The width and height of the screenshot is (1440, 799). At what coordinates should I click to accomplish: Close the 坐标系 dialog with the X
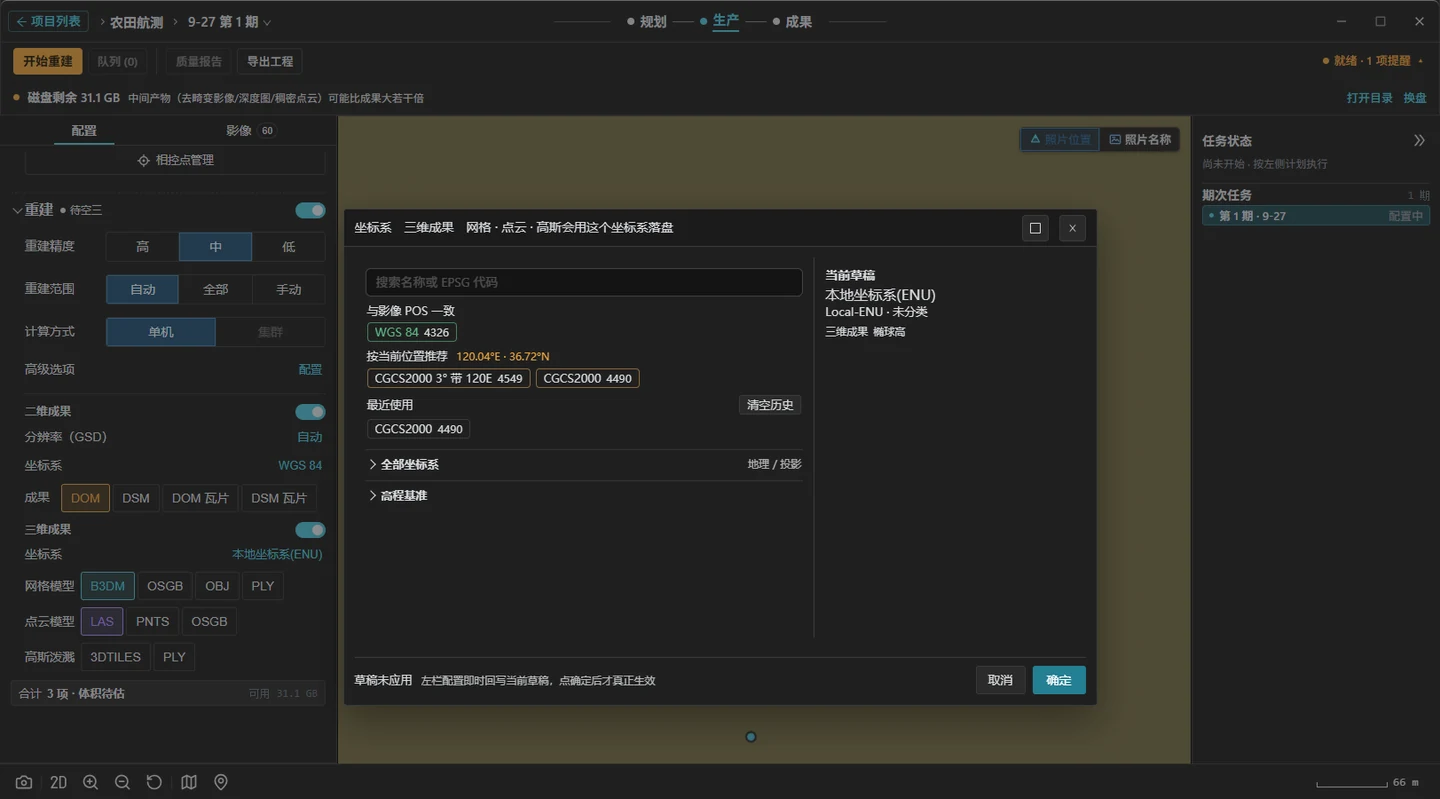coord(1072,228)
